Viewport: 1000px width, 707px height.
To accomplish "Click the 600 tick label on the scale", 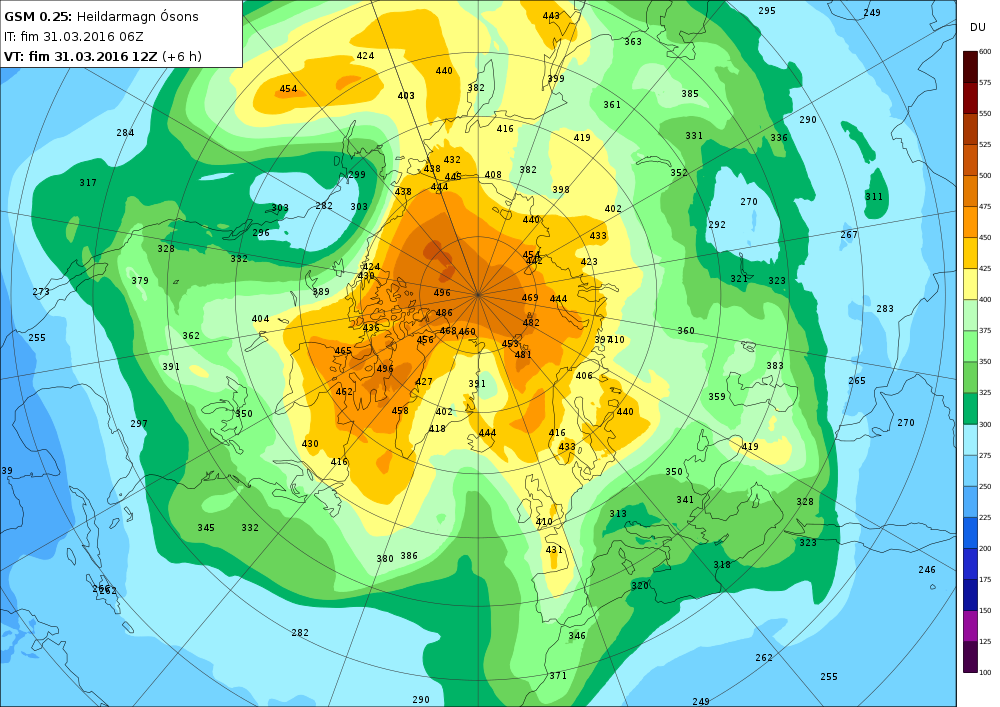I will coord(985,52).
